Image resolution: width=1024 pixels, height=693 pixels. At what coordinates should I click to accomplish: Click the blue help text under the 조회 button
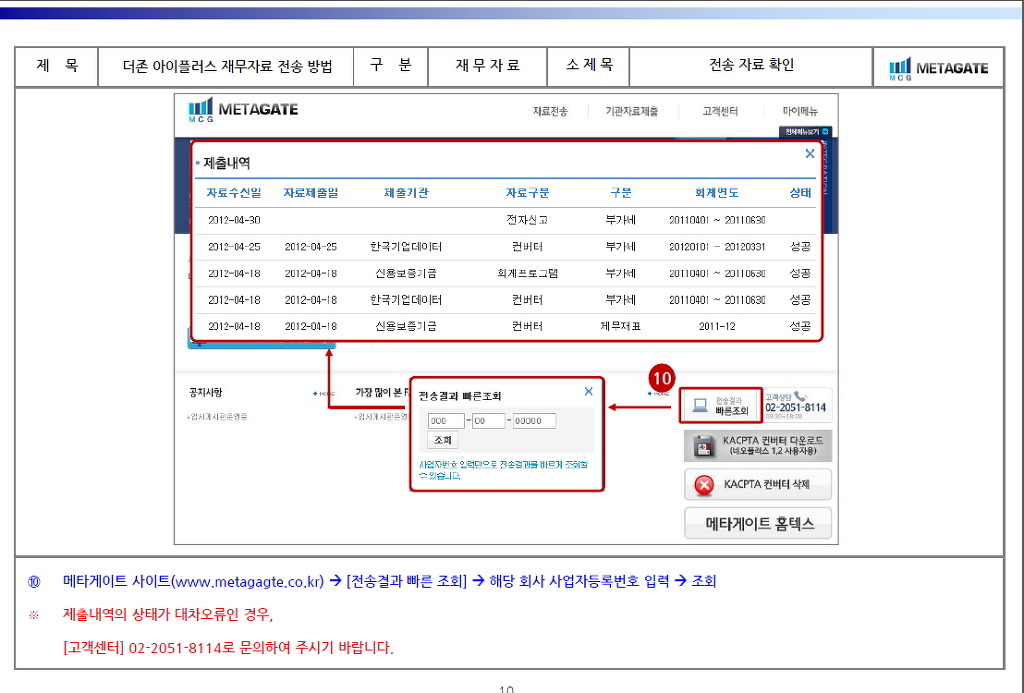tap(503, 470)
